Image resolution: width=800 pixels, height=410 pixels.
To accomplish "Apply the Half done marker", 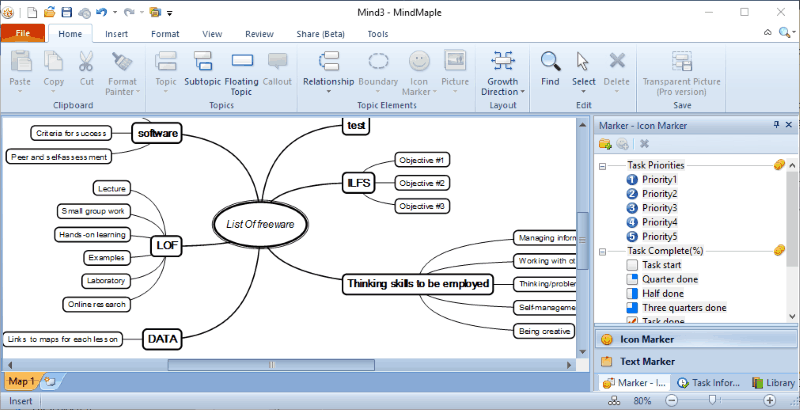I will (632, 294).
